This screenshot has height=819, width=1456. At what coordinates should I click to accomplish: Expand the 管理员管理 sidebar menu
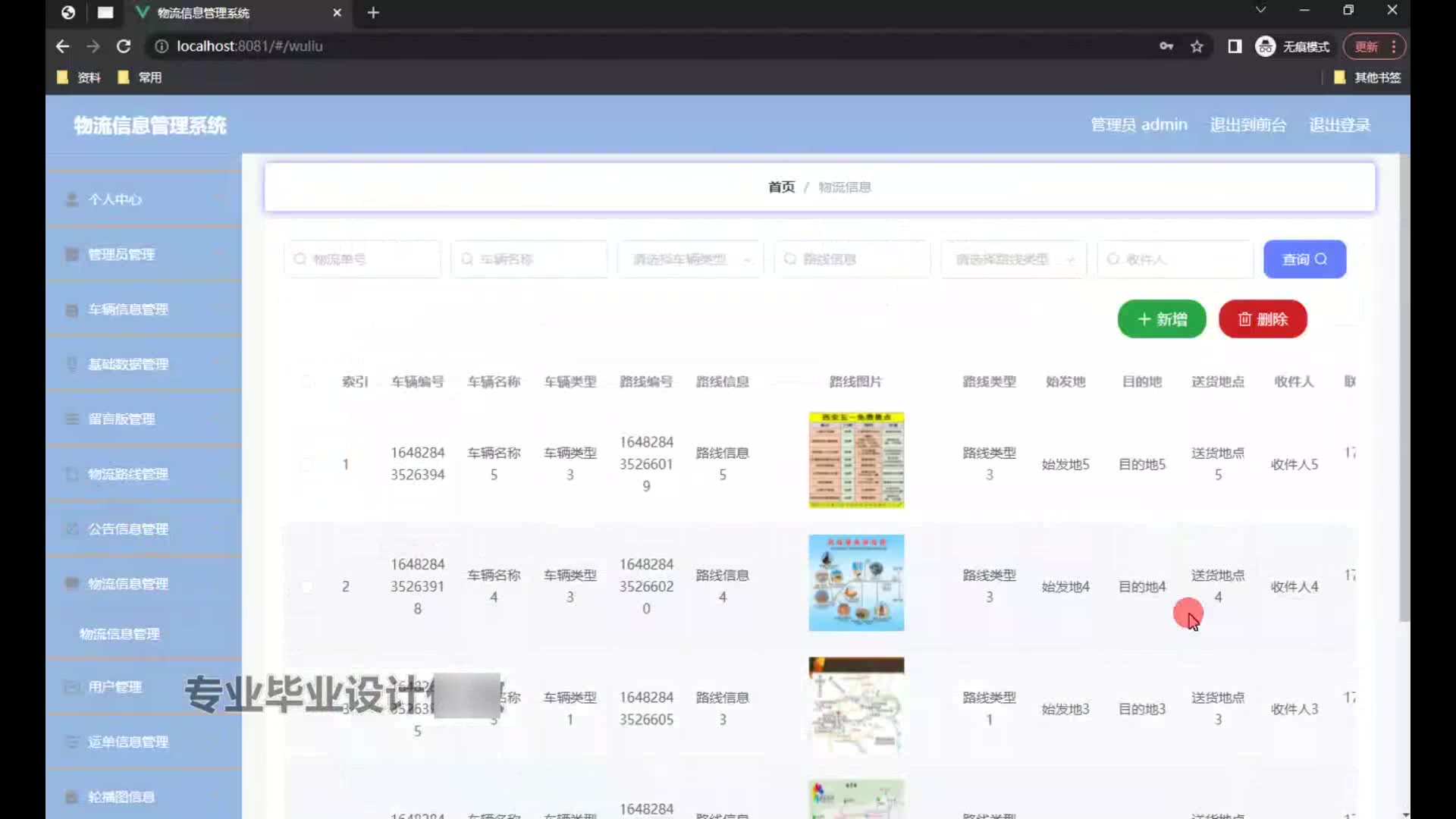[144, 254]
